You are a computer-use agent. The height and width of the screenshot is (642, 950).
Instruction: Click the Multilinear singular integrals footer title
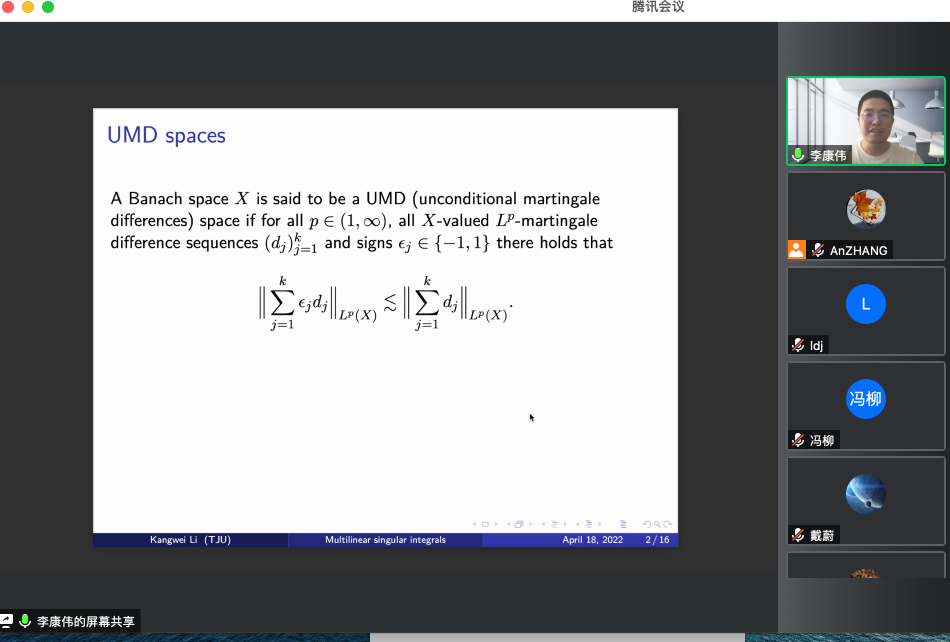(x=385, y=540)
